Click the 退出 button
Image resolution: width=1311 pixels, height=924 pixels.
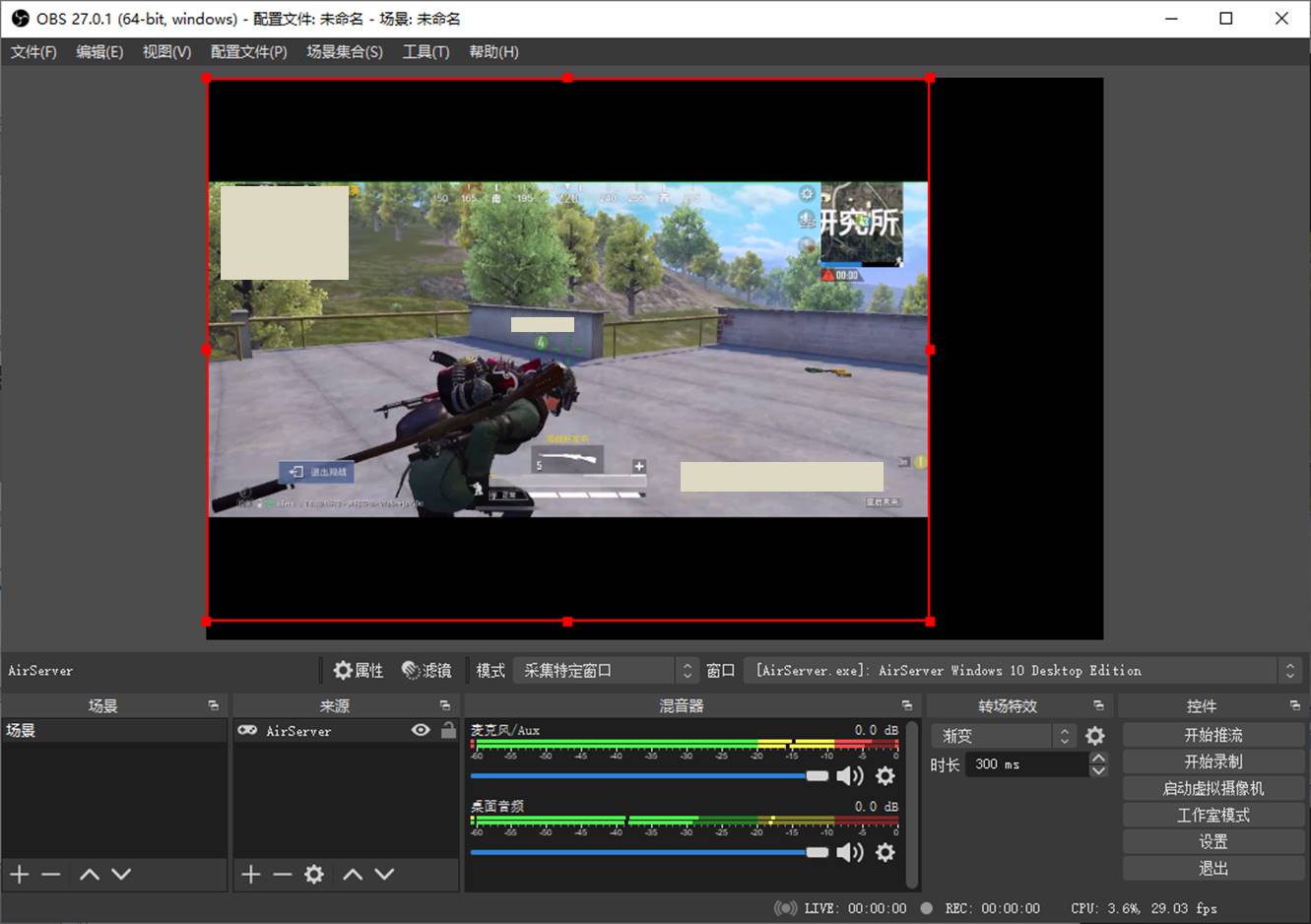tap(1213, 869)
